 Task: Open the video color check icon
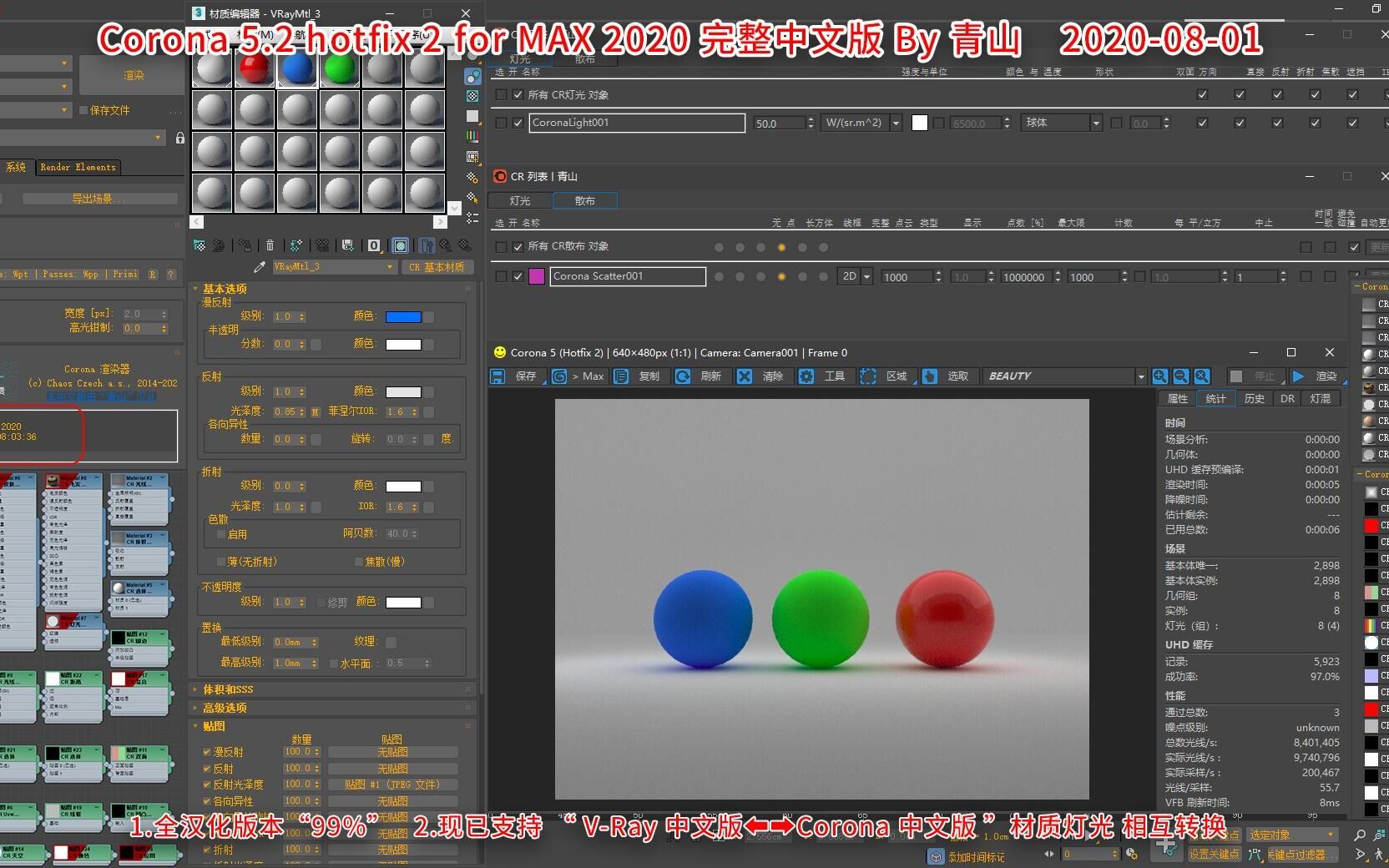pyautogui.click(x=472, y=136)
